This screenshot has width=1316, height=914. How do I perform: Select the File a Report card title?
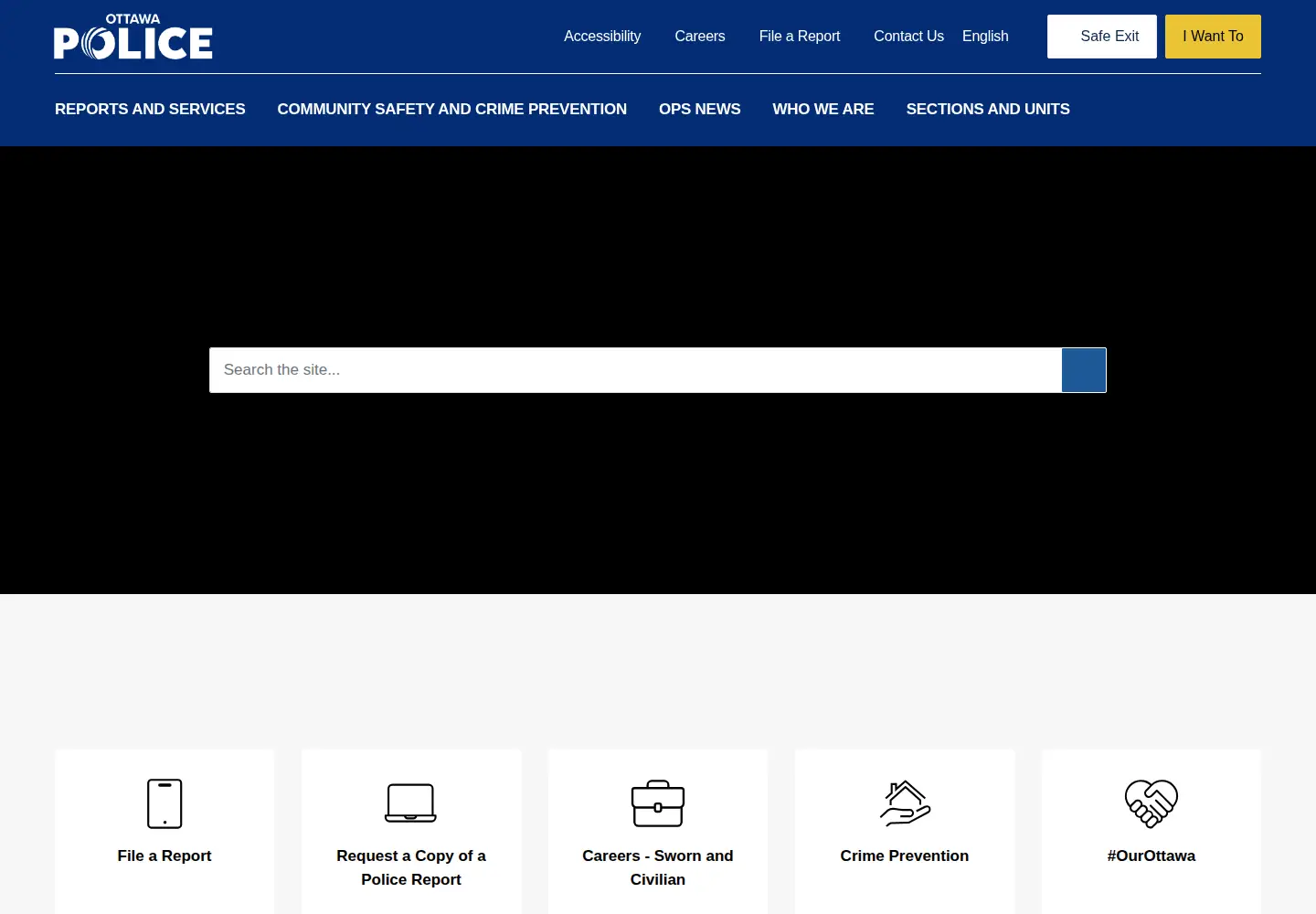(164, 856)
